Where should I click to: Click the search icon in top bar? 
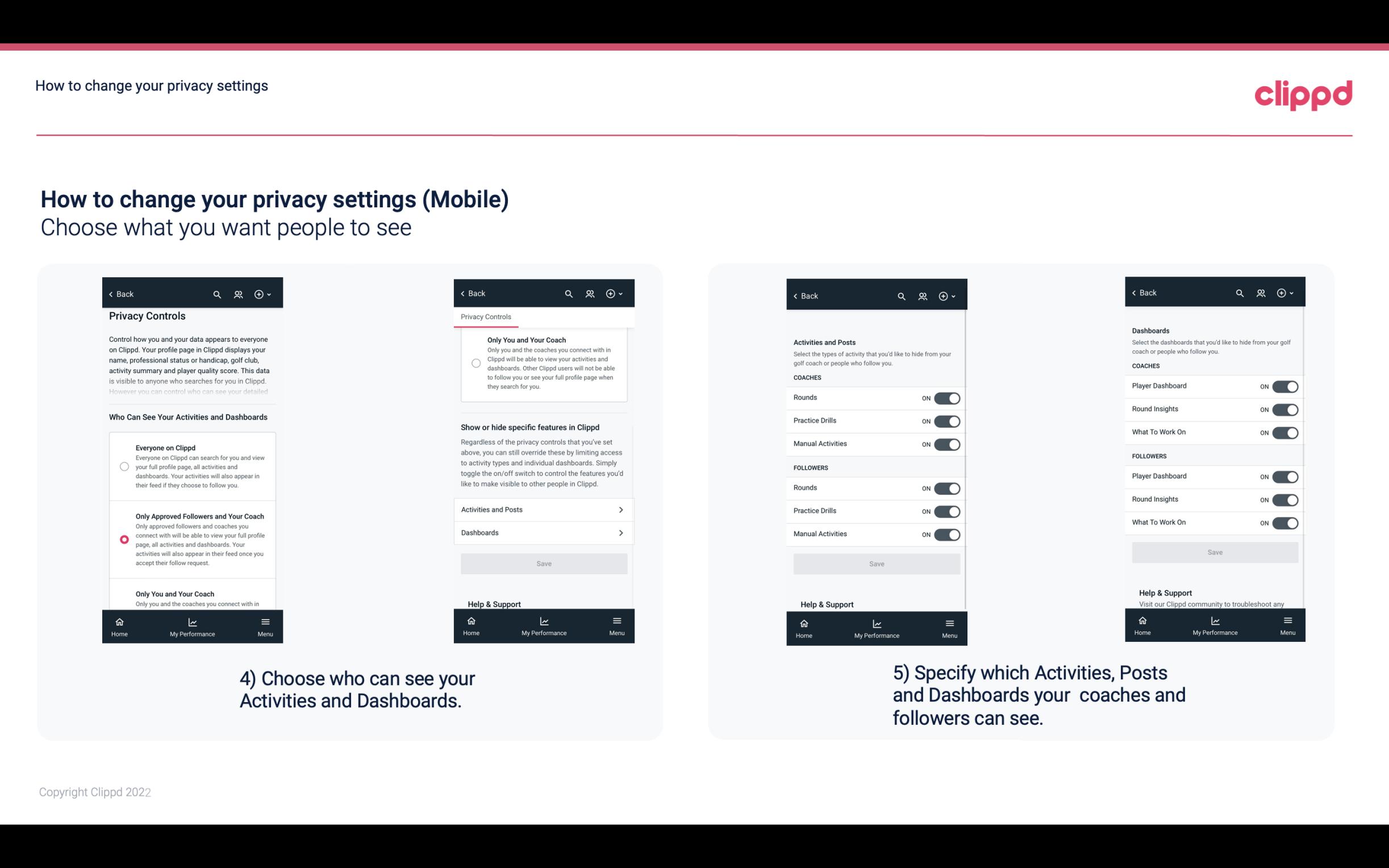[x=217, y=293]
